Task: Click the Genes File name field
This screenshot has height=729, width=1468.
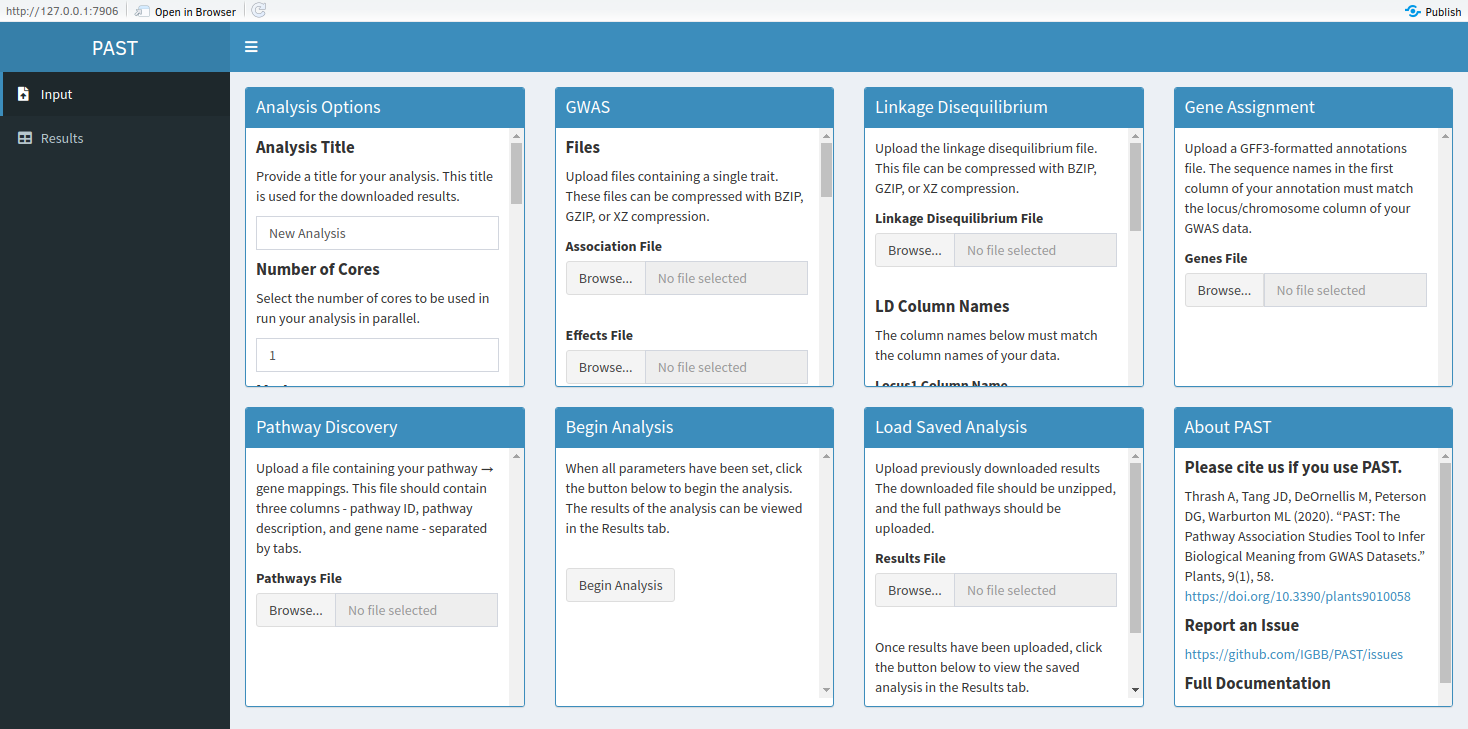Action: pyautogui.click(x=1345, y=290)
